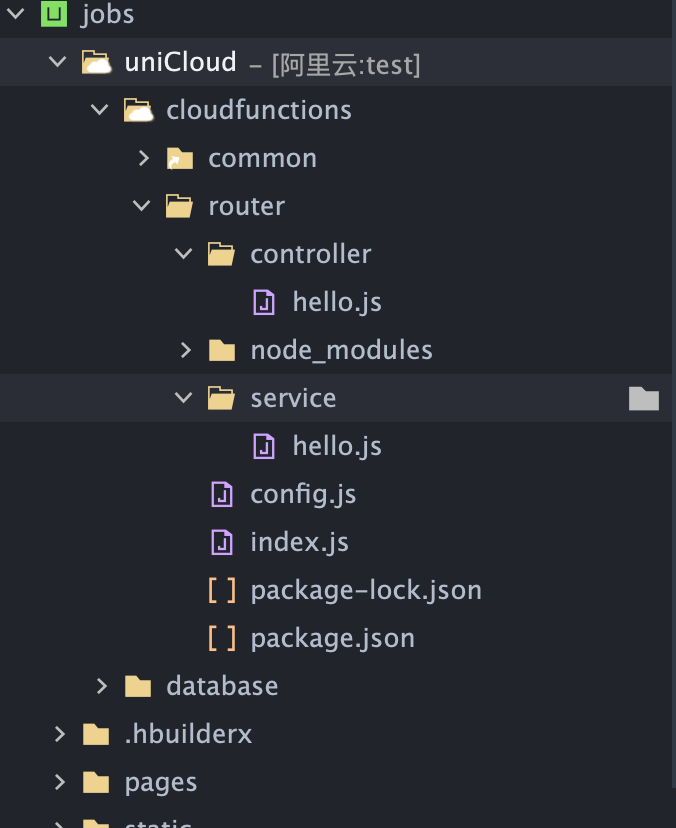Image resolution: width=676 pixels, height=828 pixels.
Task: Open the package.json file
Action: (x=332, y=638)
